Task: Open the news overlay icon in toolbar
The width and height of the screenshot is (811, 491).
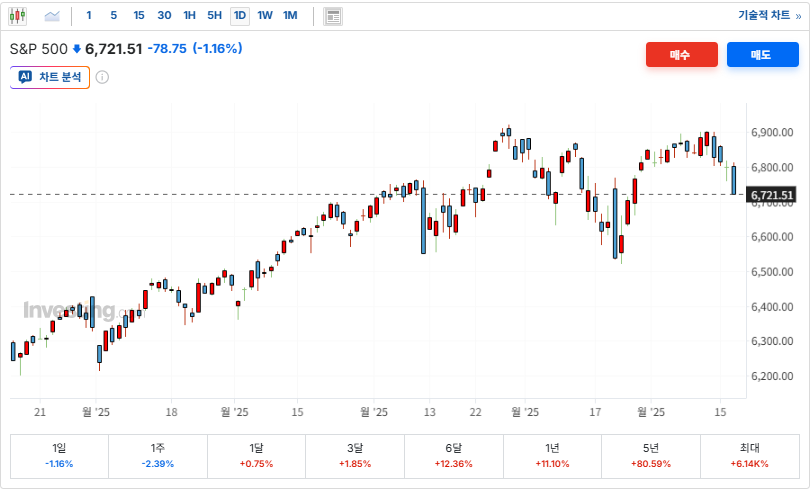Action: (333, 17)
